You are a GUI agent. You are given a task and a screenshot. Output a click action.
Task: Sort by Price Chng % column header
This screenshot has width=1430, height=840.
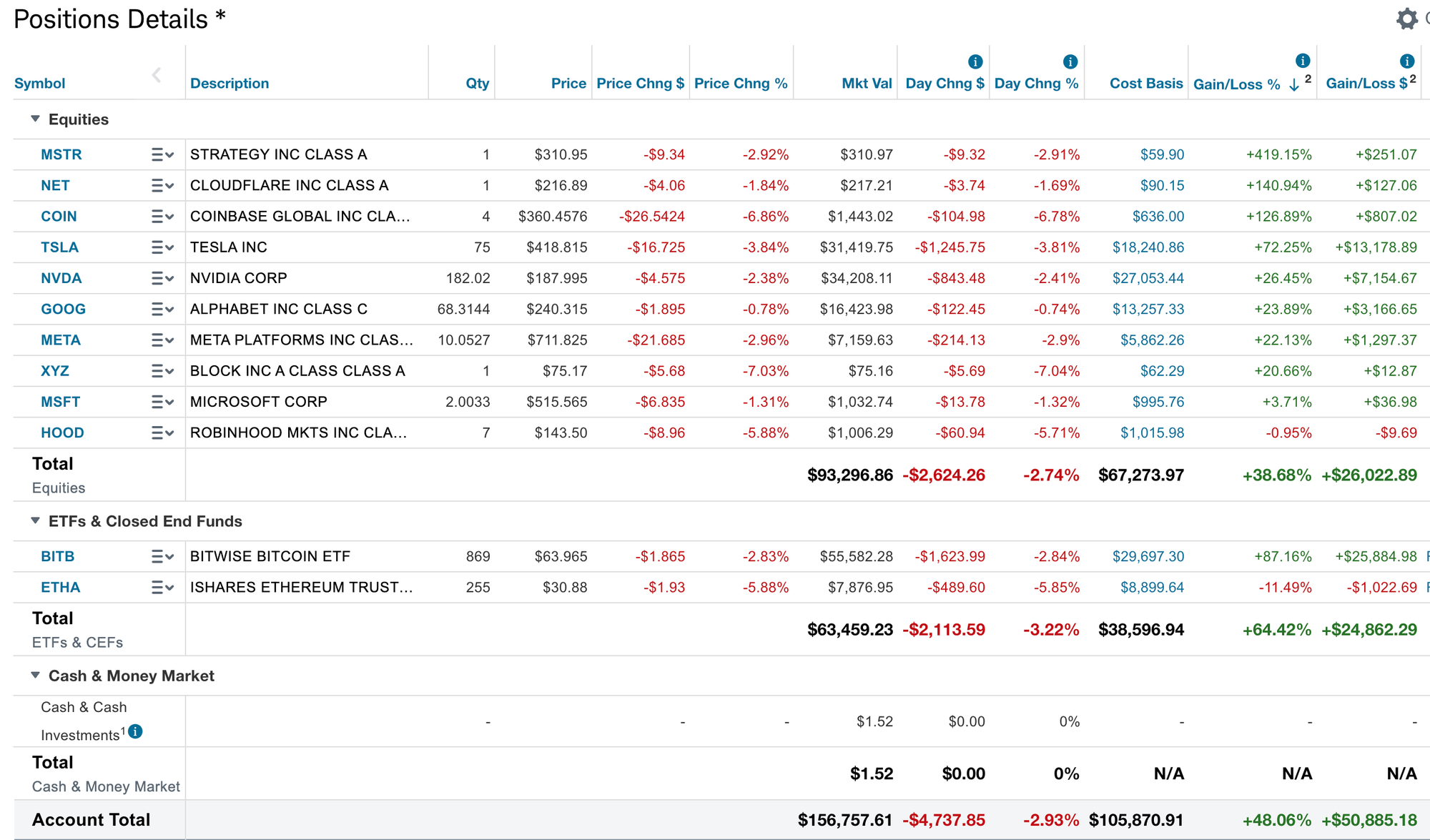740,84
